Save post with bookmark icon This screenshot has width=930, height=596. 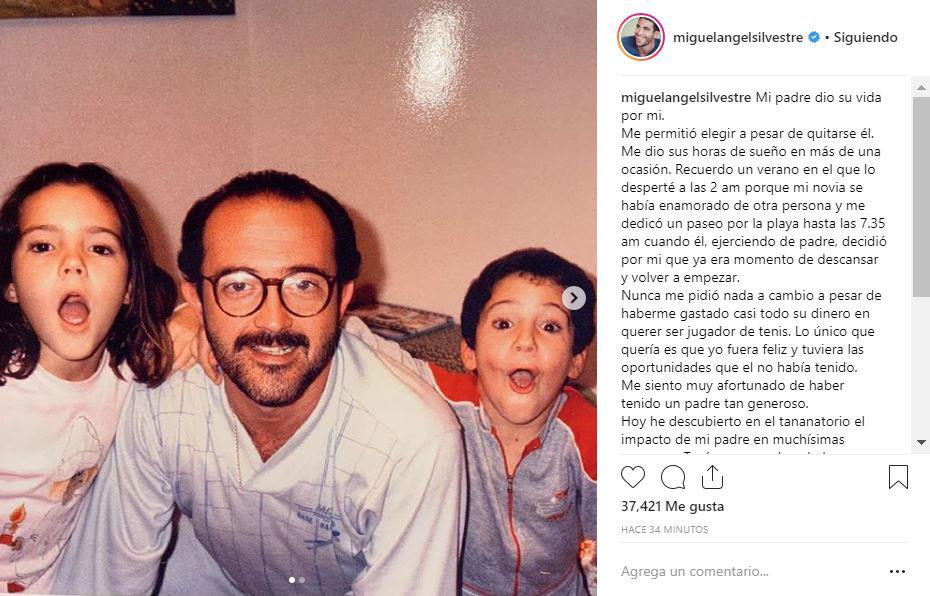coord(898,477)
